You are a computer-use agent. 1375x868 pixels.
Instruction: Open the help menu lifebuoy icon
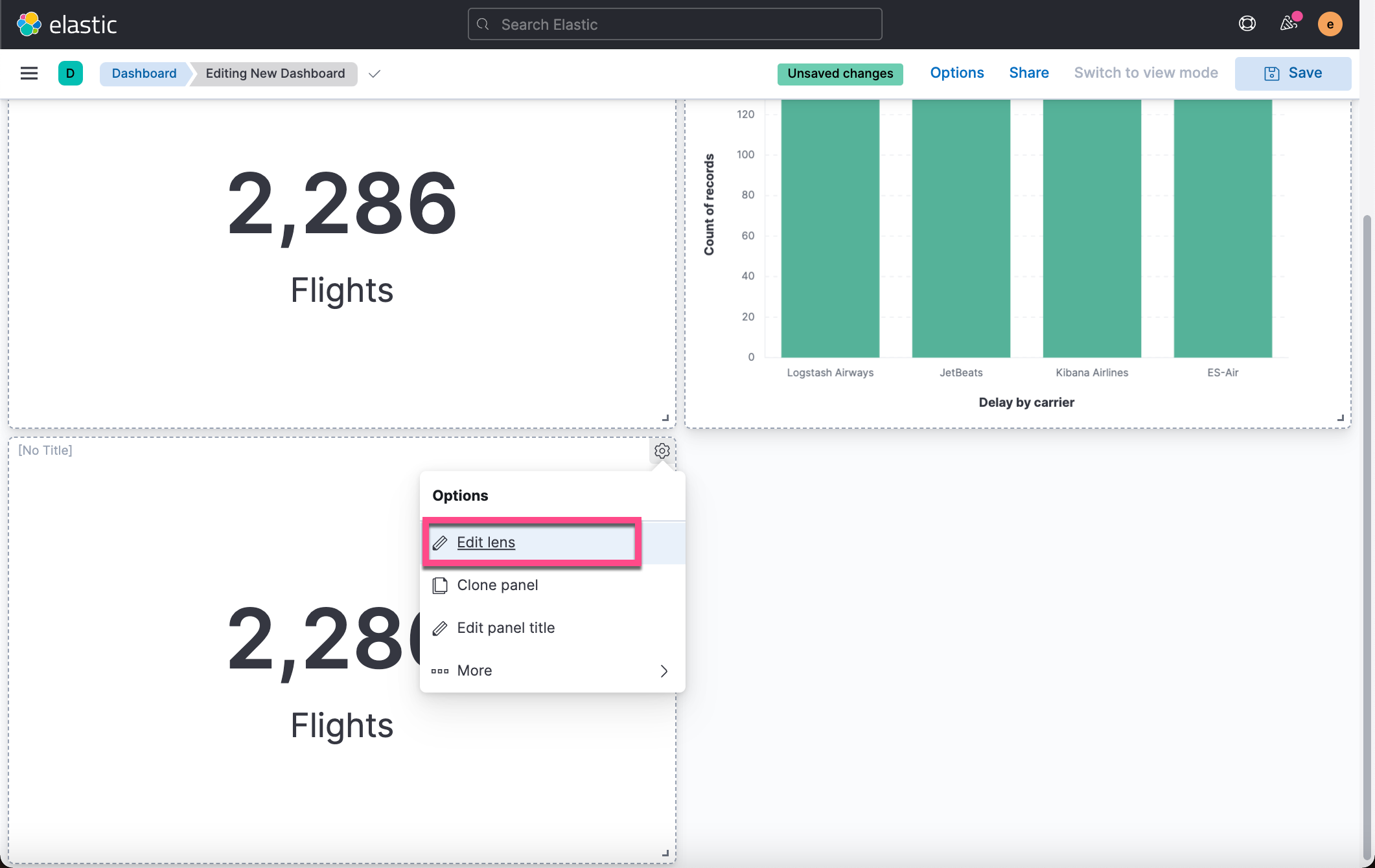[x=1247, y=24]
